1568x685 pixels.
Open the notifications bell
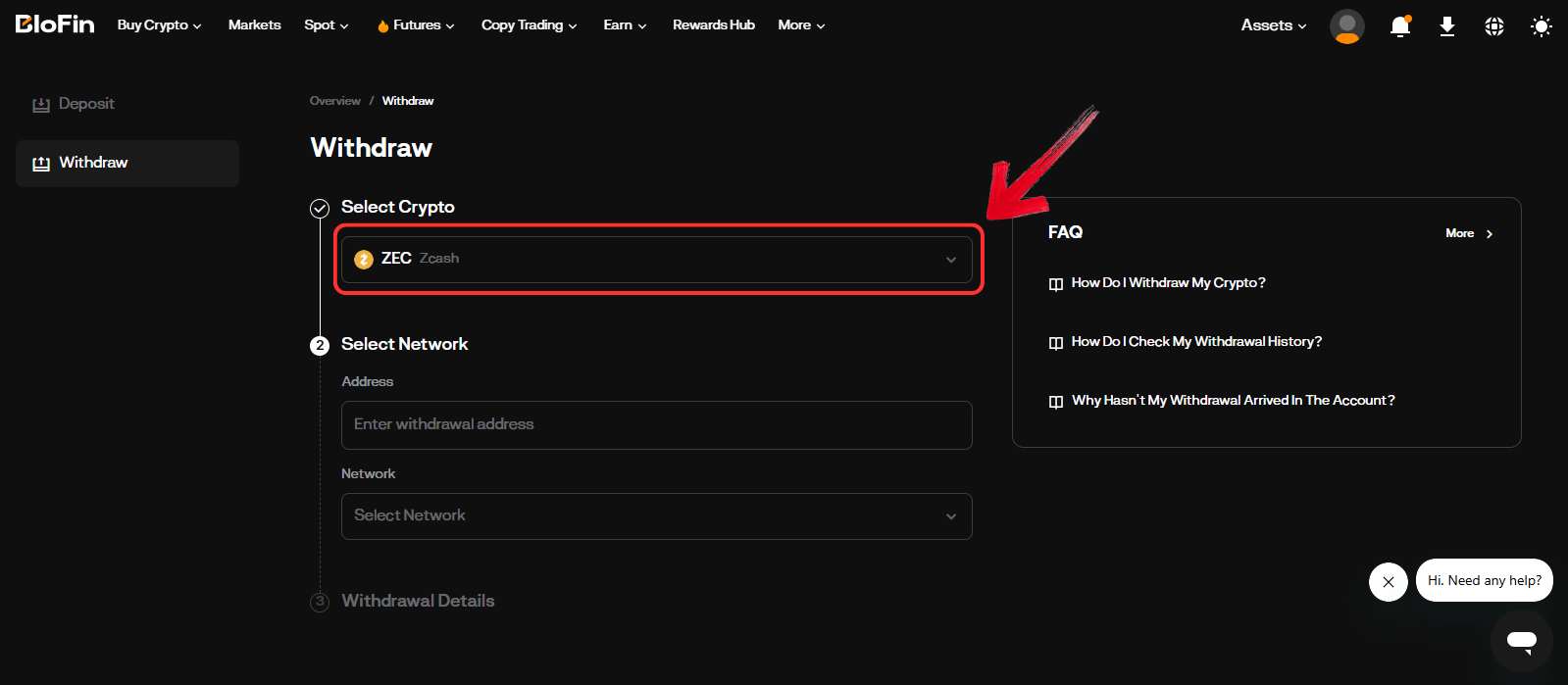pos(1399,26)
